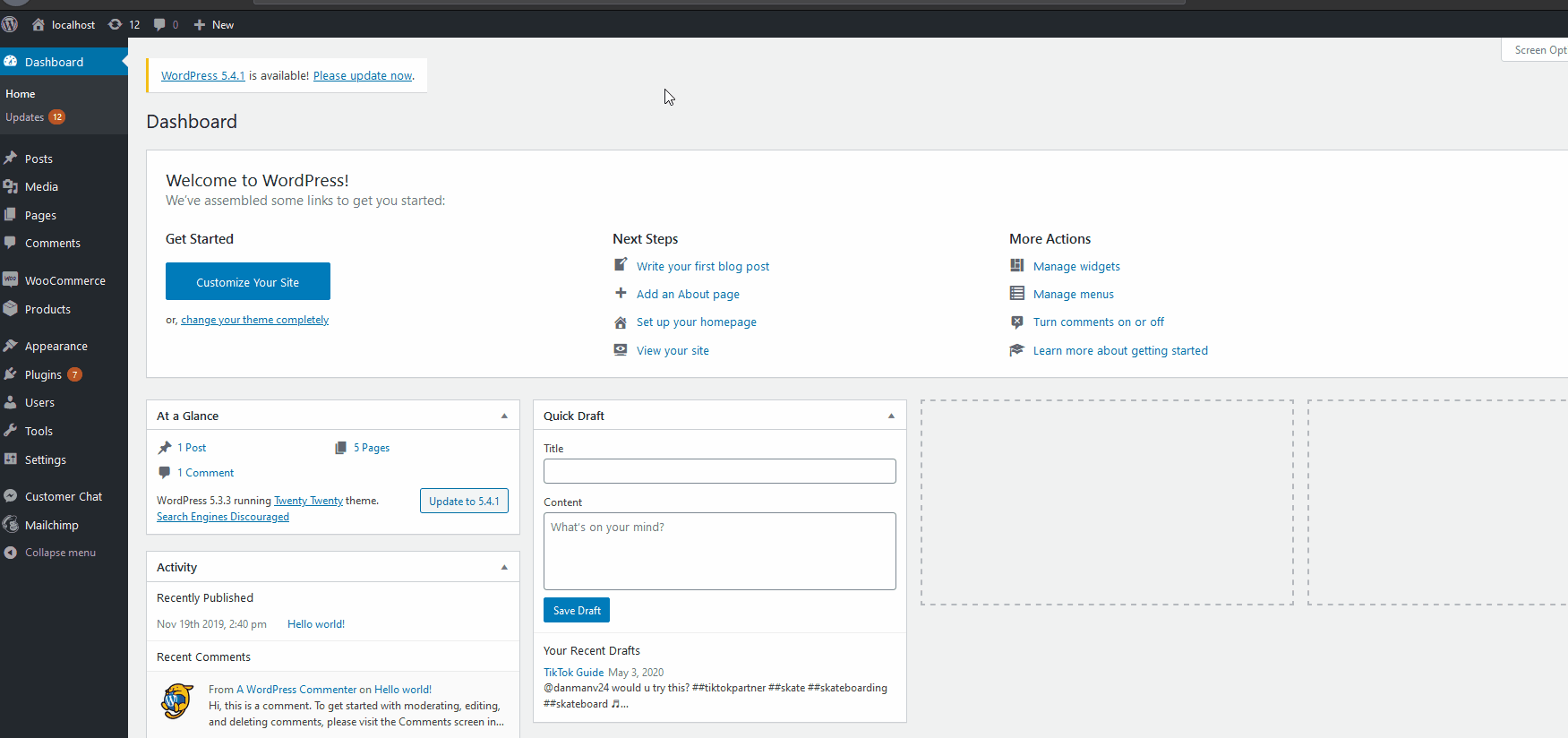Click the comments bubble icon in admin bar
1568x738 pixels.
(x=159, y=24)
